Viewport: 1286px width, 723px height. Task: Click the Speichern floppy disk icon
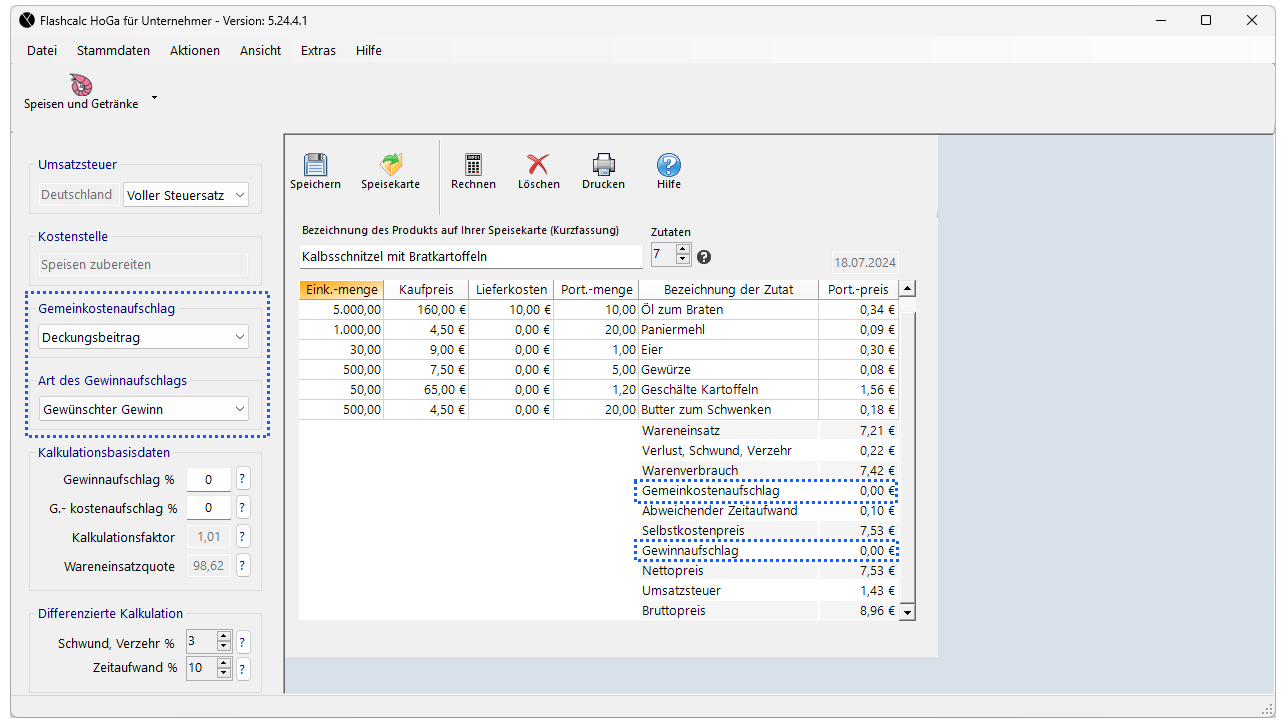pyautogui.click(x=315, y=165)
